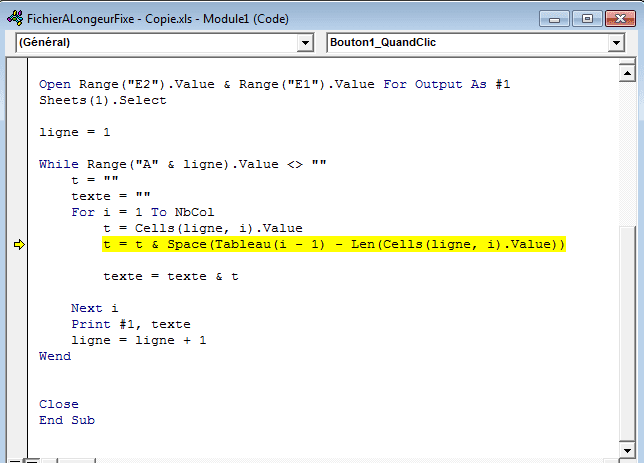Viewport: 644px width, 463px height.
Task: Click the Next i statement
Action: [94, 309]
